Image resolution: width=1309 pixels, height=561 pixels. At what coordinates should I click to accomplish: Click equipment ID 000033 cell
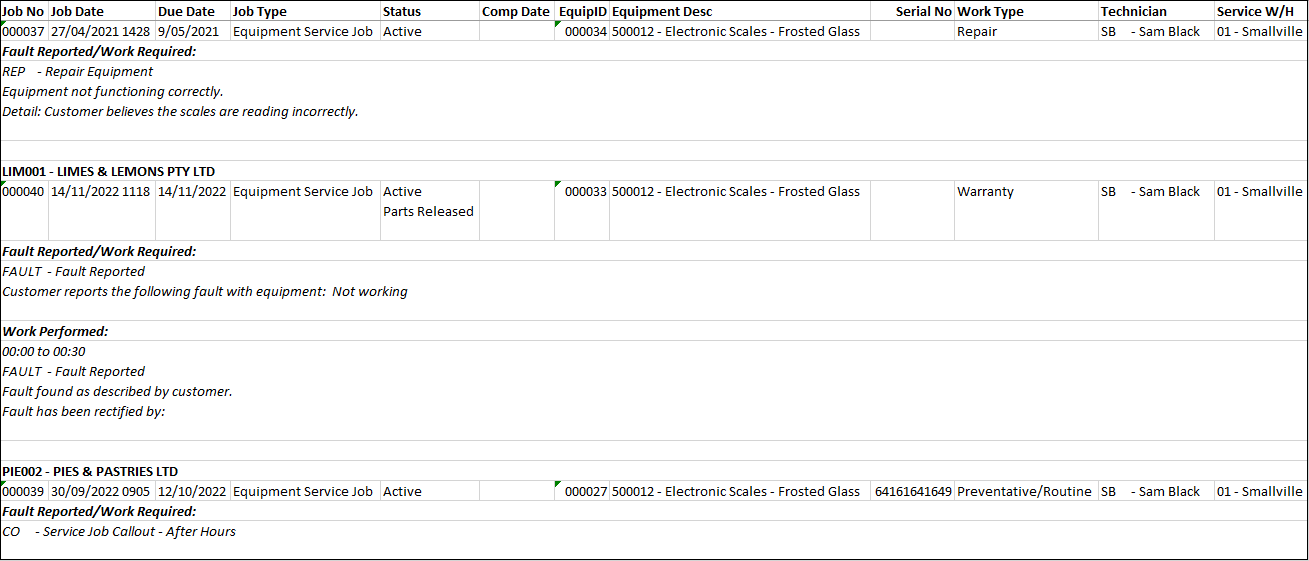pyautogui.click(x=585, y=192)
